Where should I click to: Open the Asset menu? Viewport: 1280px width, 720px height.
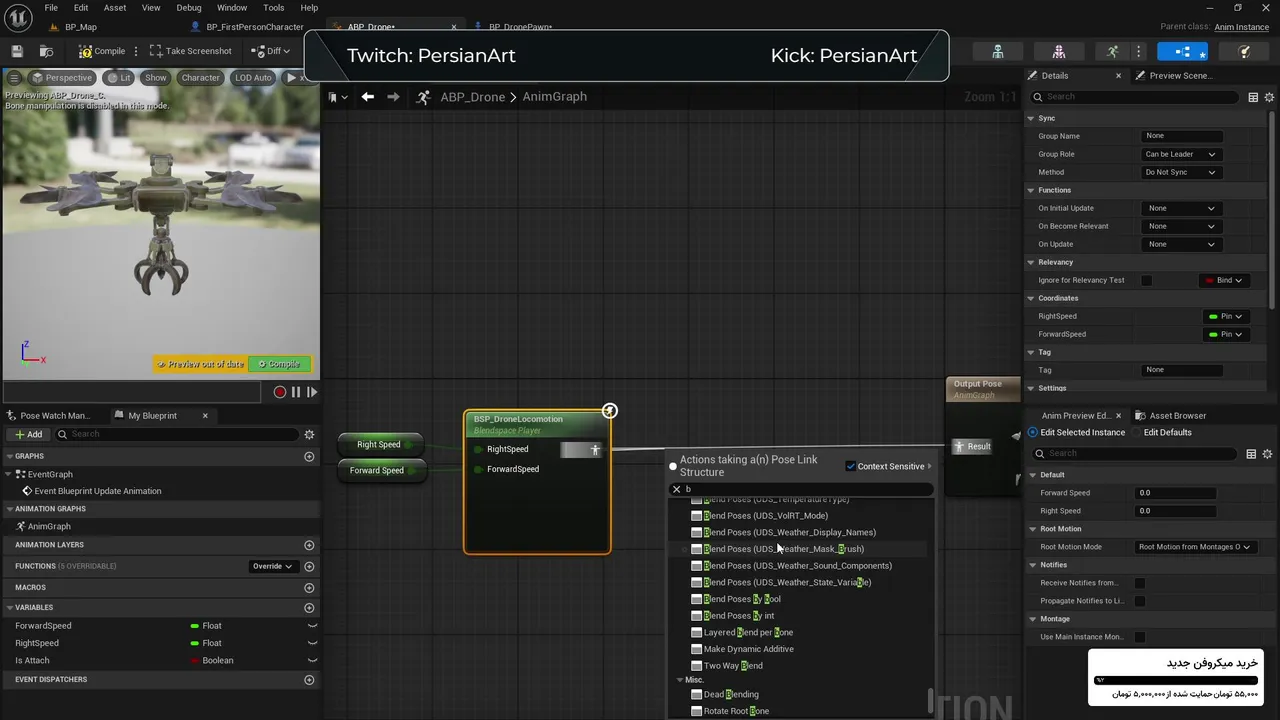(x=115, y=8)
